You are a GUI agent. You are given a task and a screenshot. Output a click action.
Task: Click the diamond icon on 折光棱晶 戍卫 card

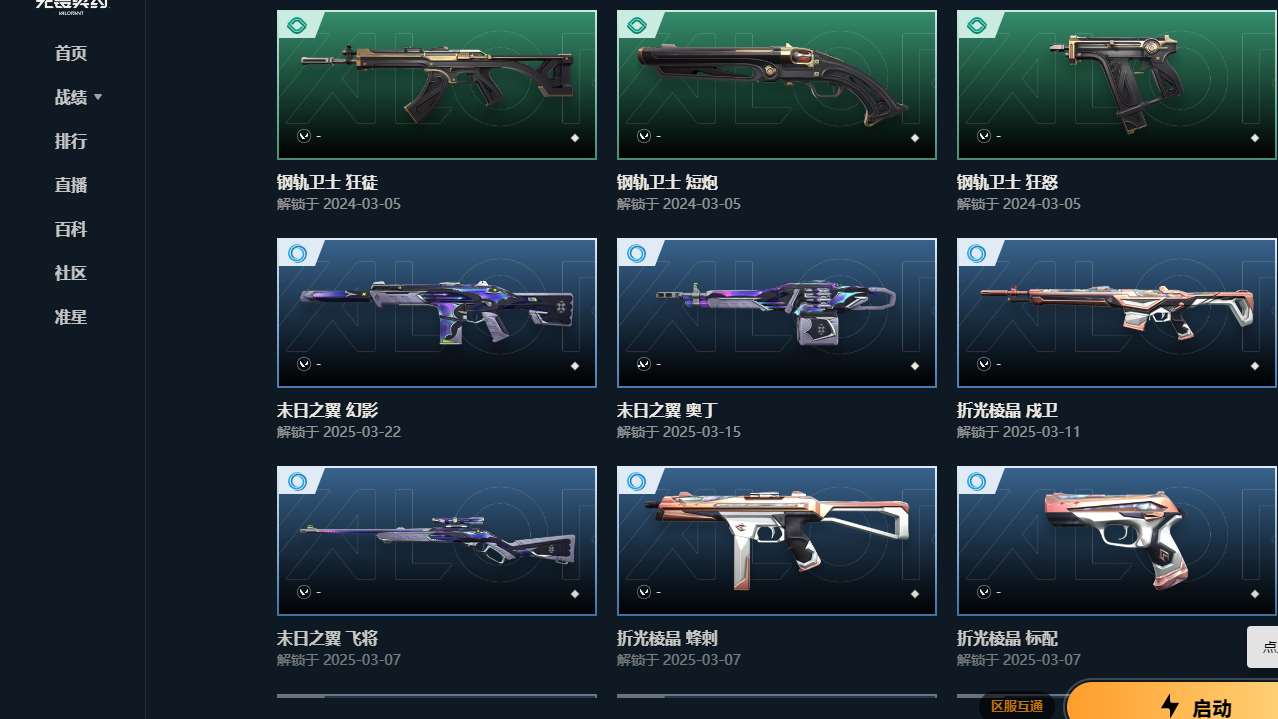point(1254,366)
